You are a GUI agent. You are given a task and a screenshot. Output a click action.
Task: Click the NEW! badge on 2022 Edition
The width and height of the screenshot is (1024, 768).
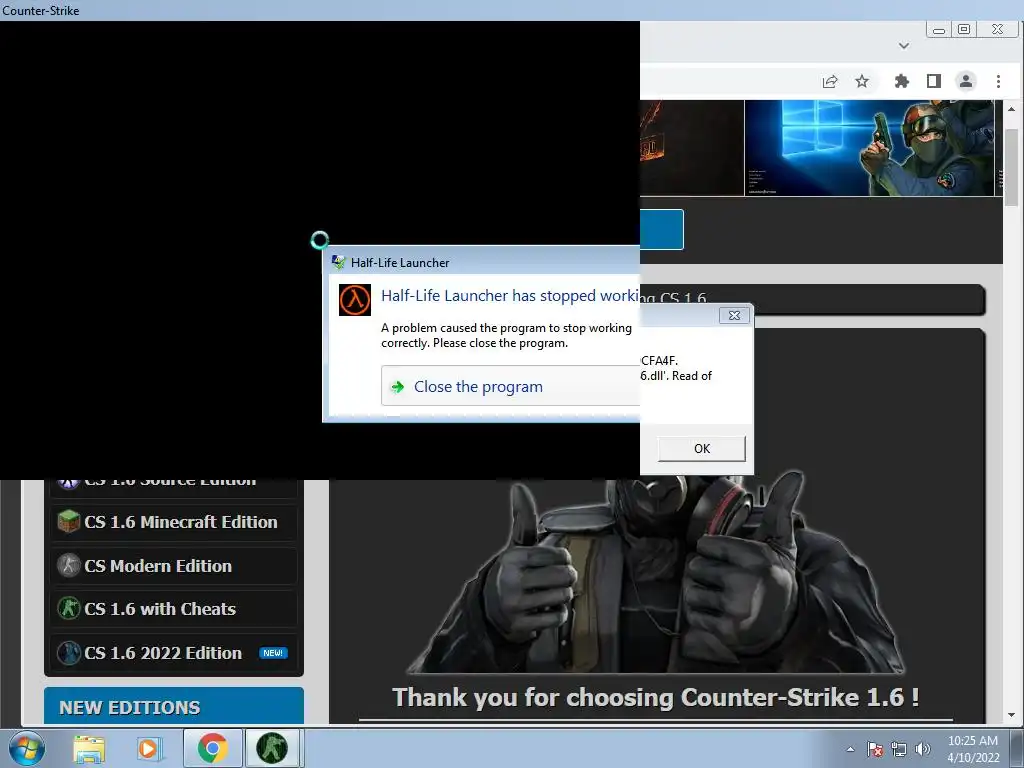(273, 653)
